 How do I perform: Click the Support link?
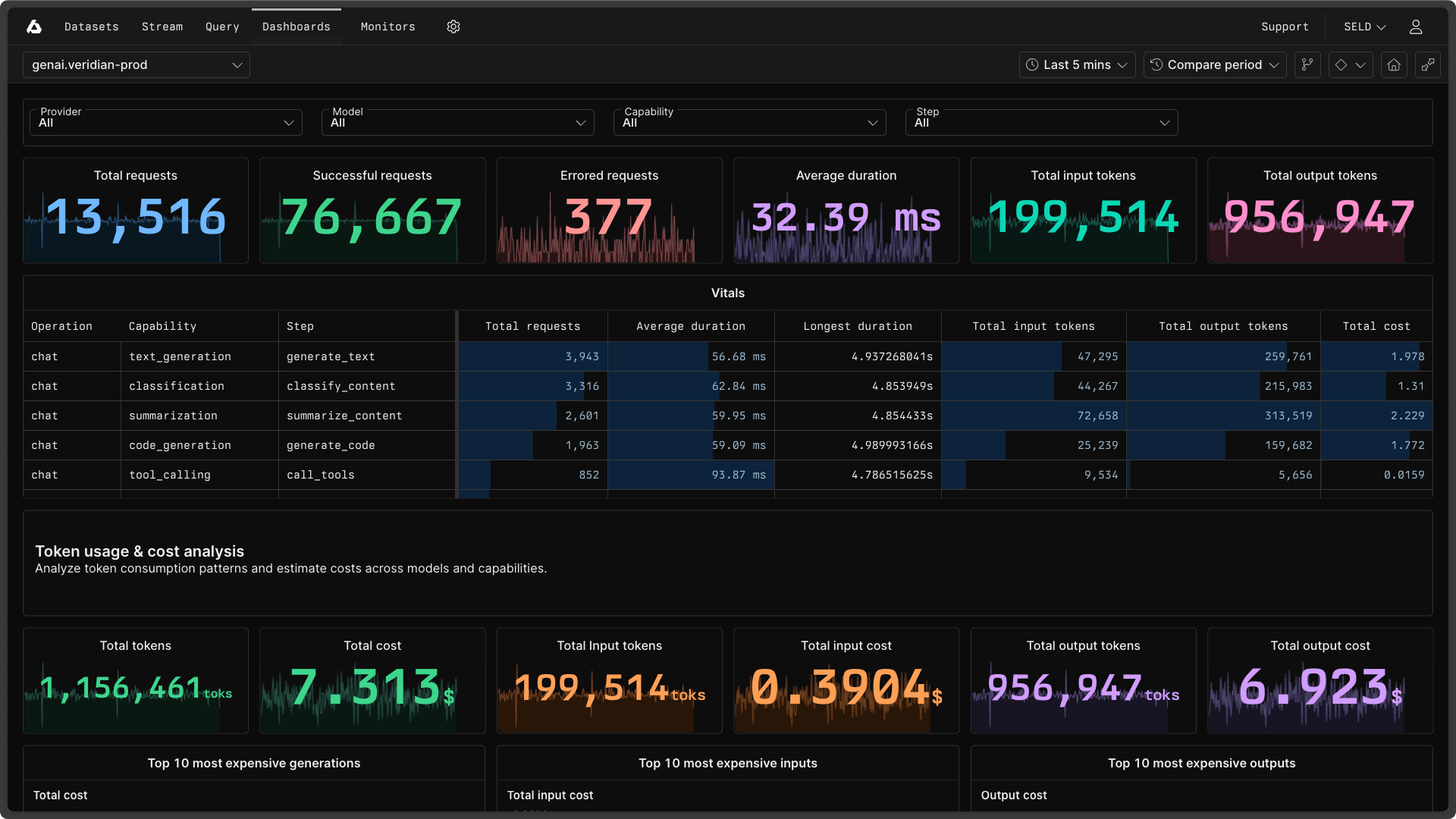click(x=1285, y=27)
